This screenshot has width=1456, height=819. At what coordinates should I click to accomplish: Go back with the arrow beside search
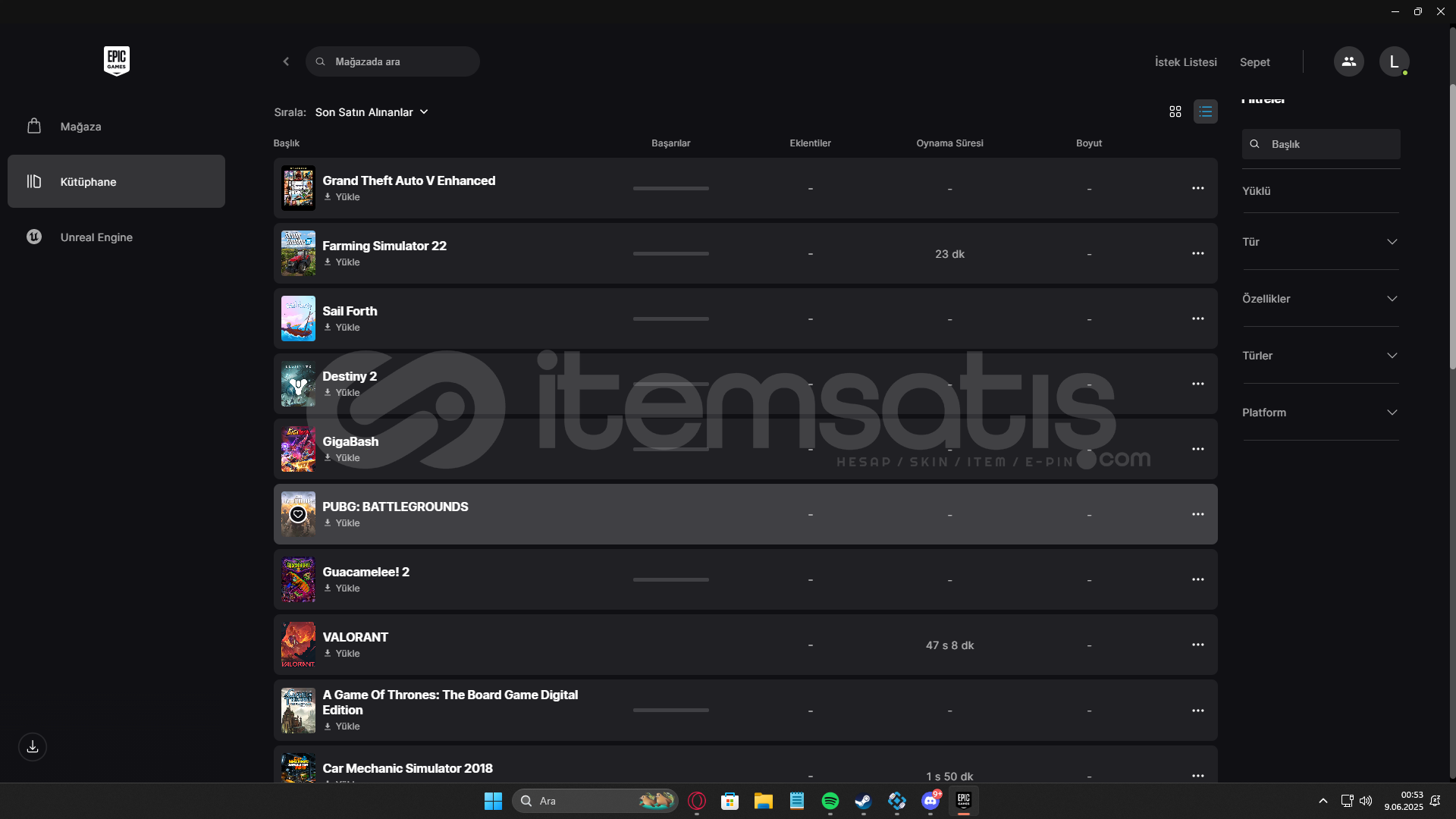pos(286,61)
